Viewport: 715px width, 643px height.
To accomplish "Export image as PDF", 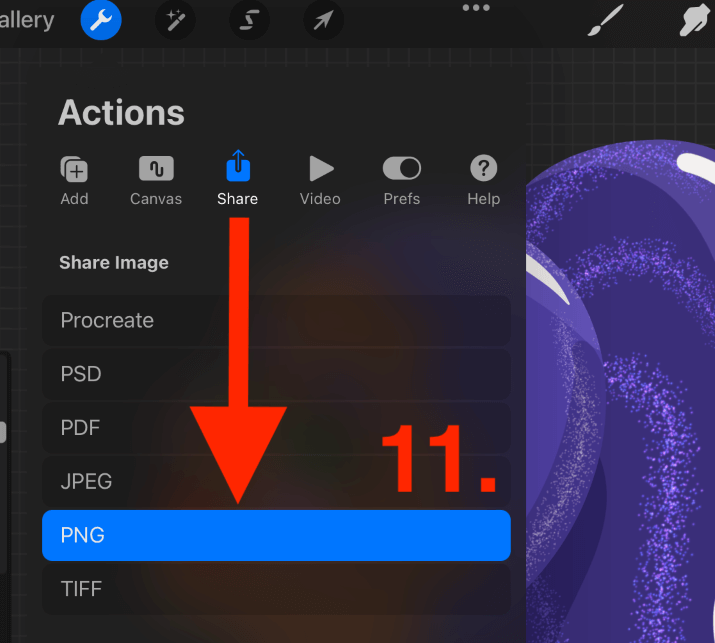I will tap(276, 428).
